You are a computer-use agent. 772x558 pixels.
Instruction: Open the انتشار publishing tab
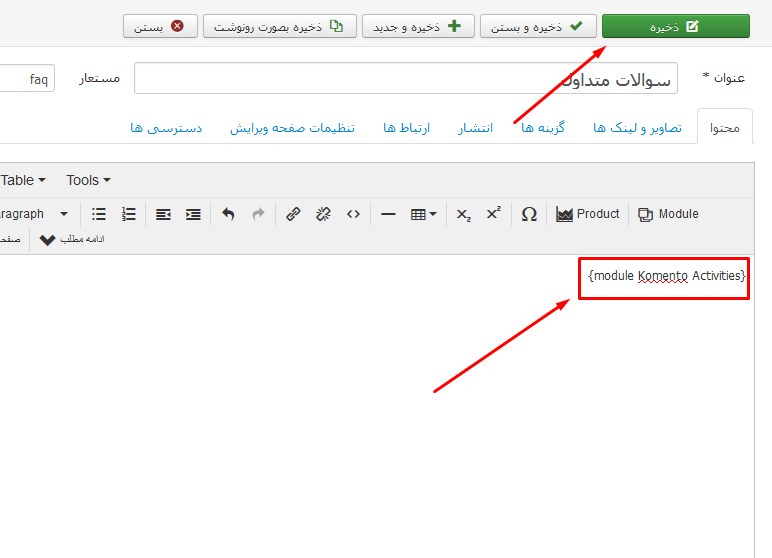(x=475, y=128)
